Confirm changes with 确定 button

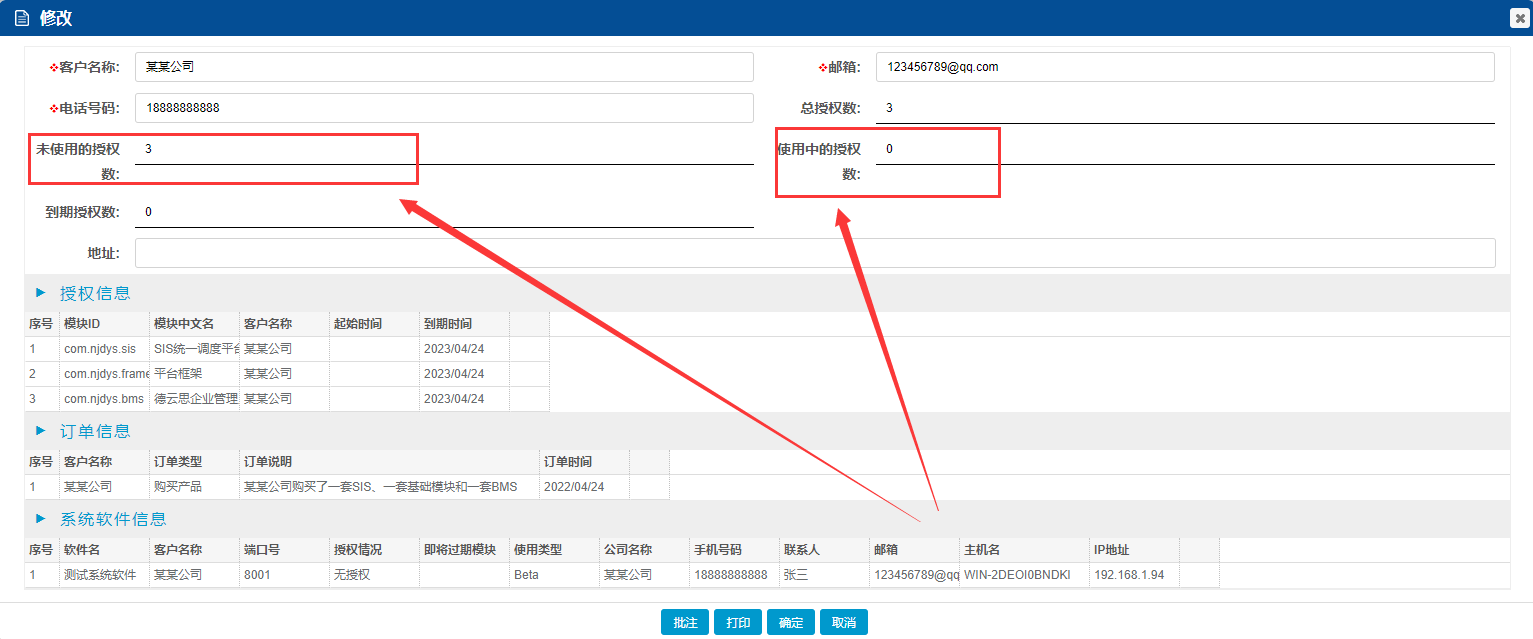[791, 622]
